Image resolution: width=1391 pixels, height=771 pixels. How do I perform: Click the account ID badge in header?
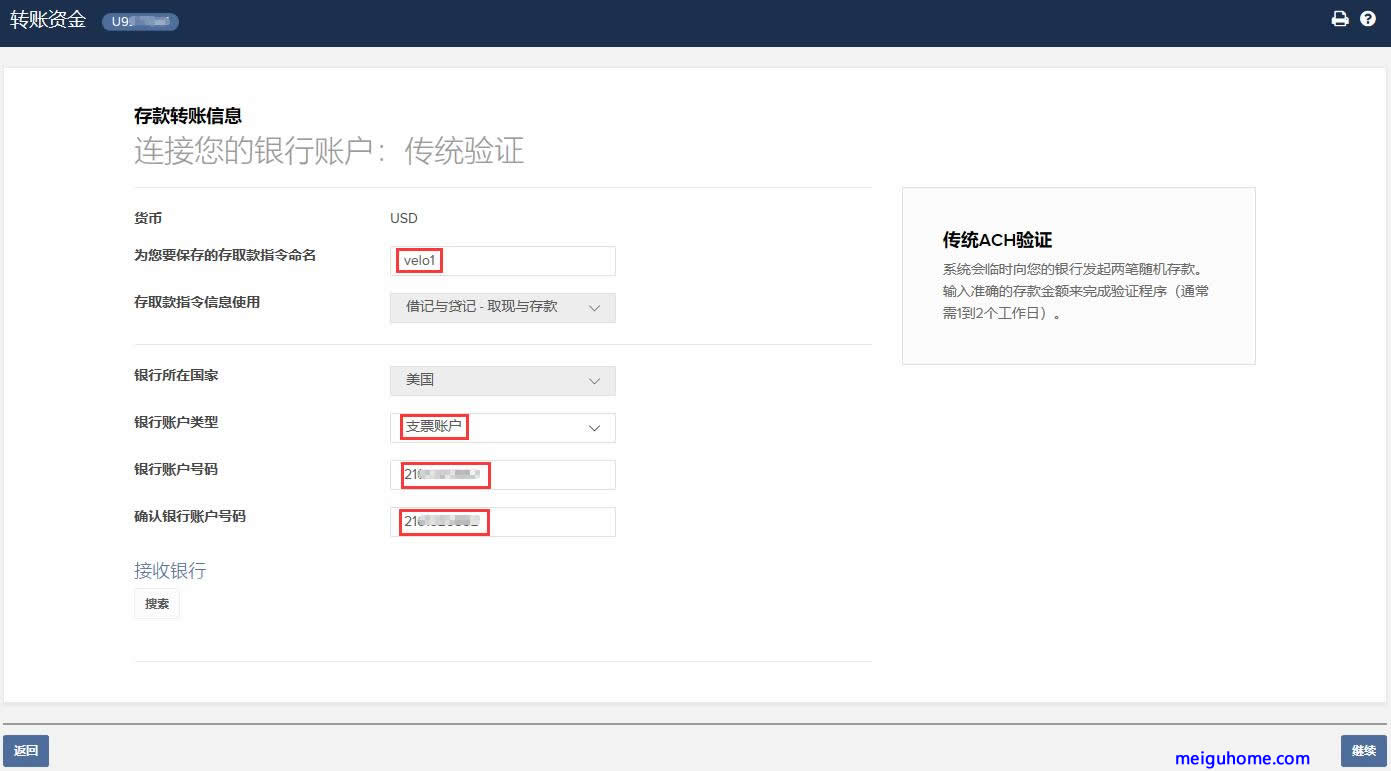pos(140,21)
